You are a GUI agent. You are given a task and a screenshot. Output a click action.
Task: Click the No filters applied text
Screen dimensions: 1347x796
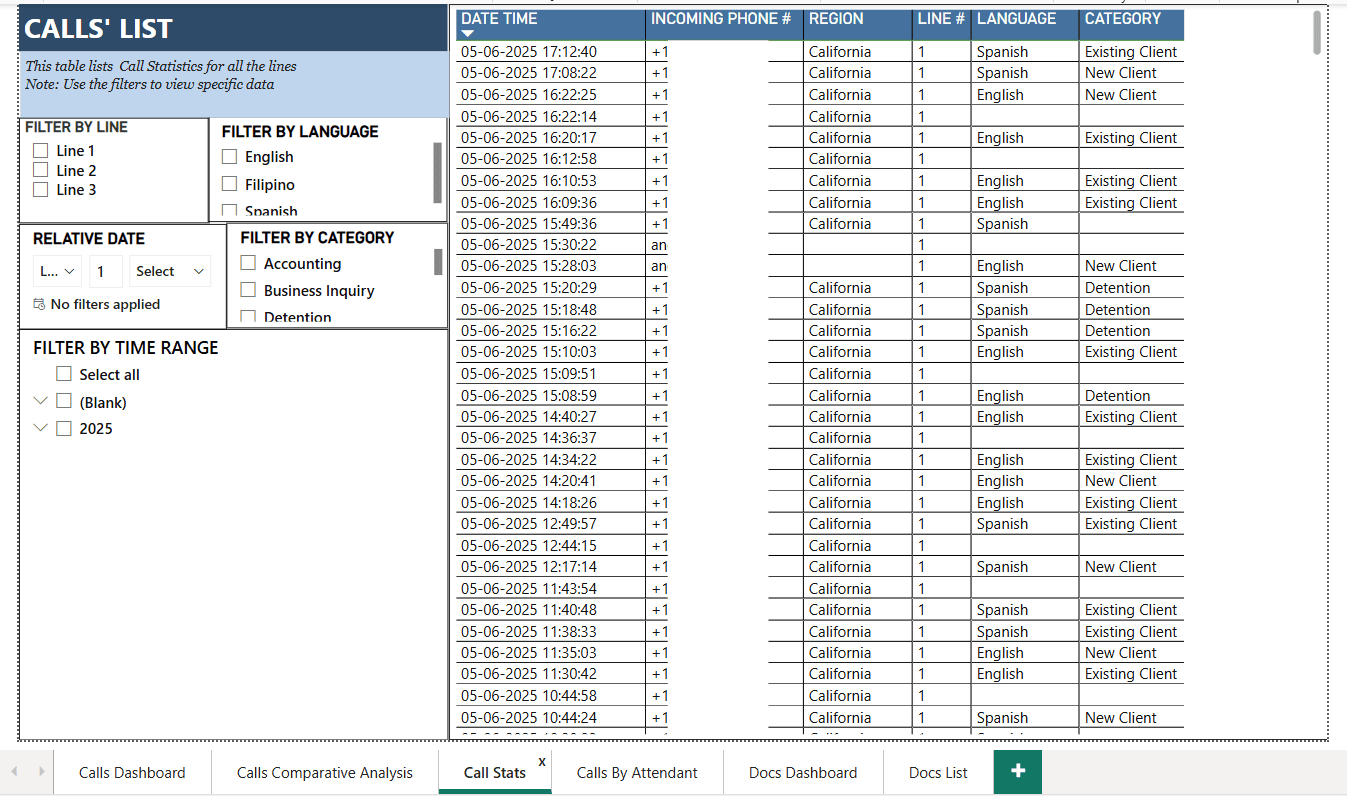click(105, 304)
